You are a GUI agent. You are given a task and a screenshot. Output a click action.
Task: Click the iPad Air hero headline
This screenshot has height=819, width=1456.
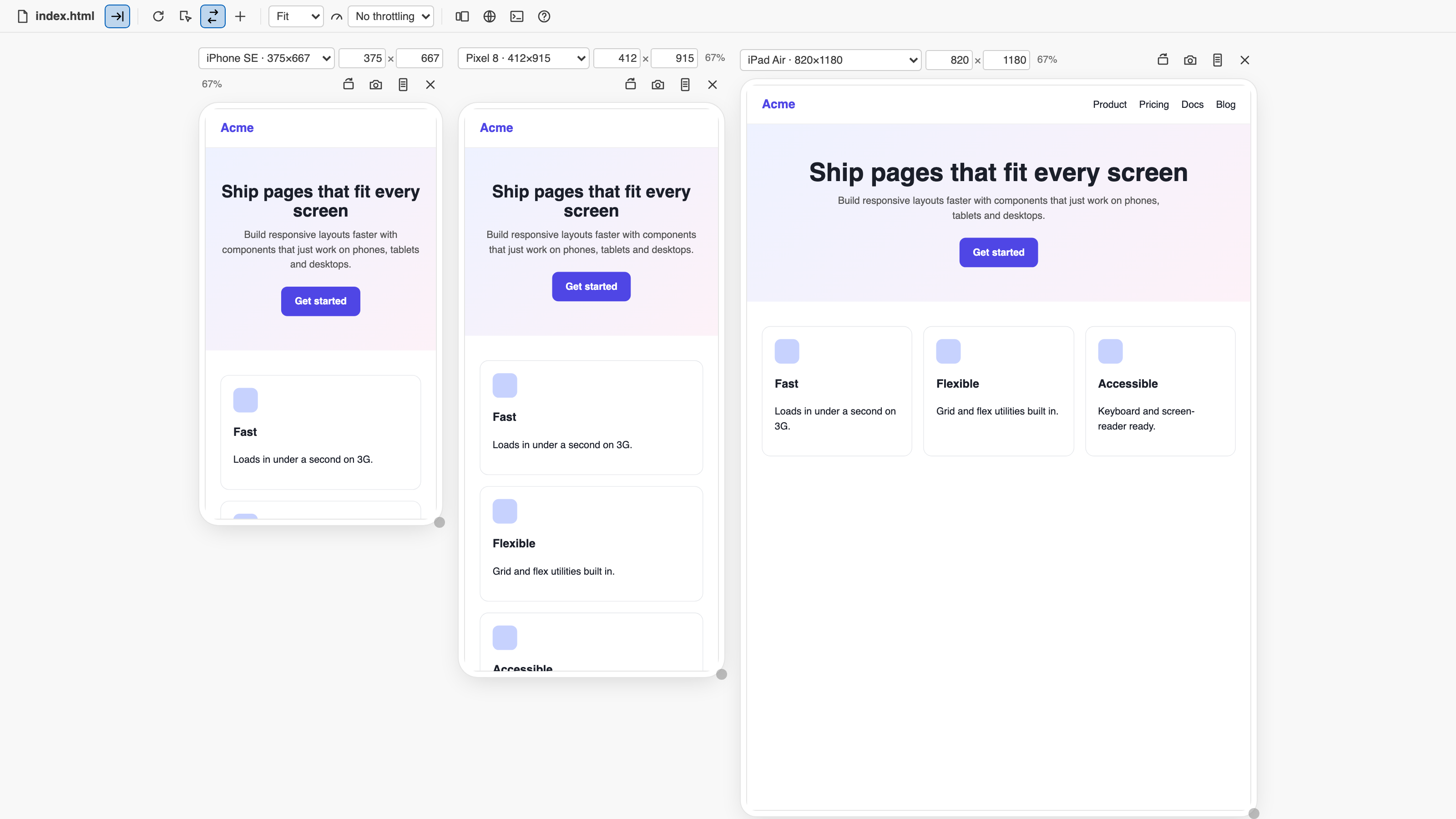998,172
